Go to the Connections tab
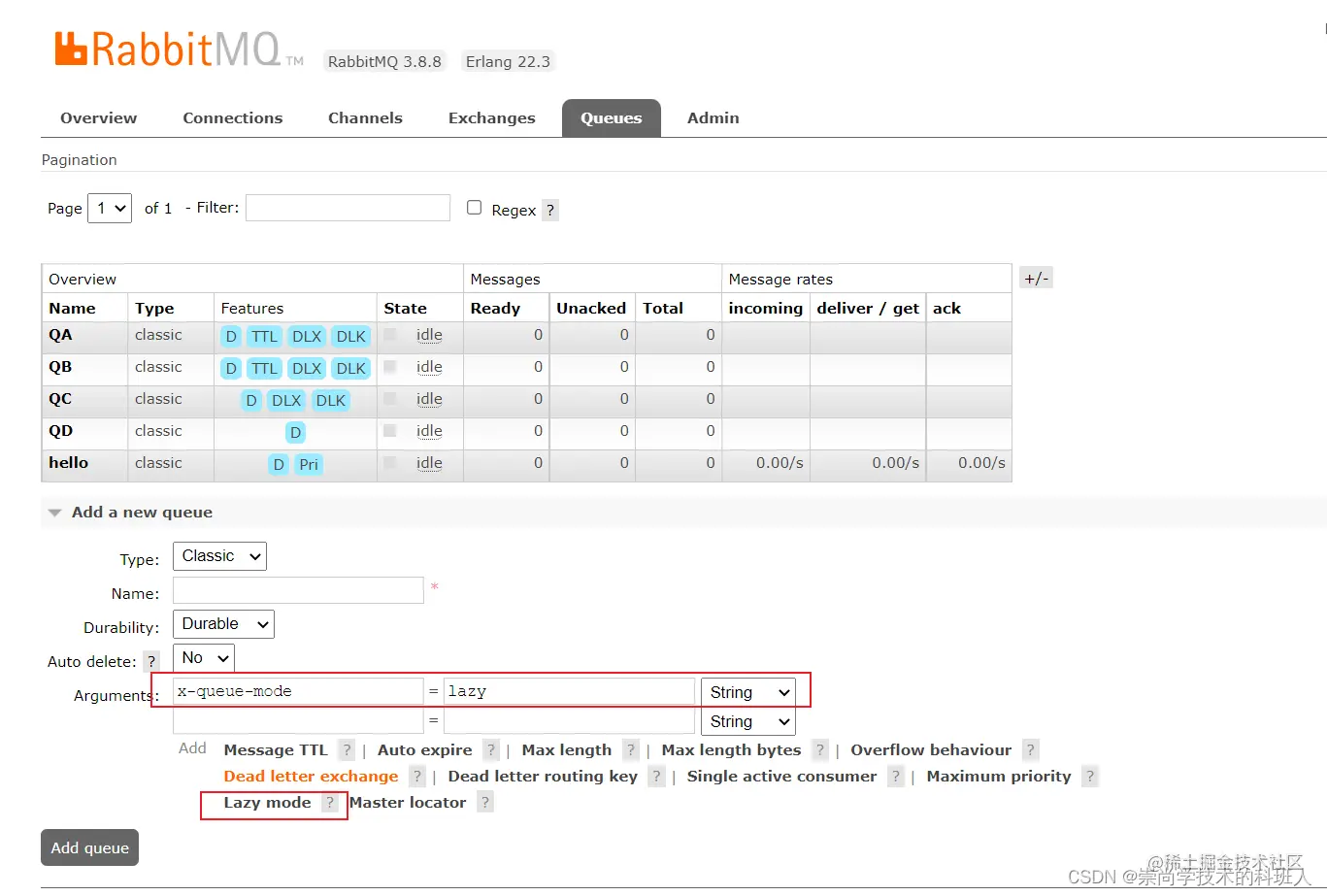Viewport: 1327px width, 896px height. 233,117
